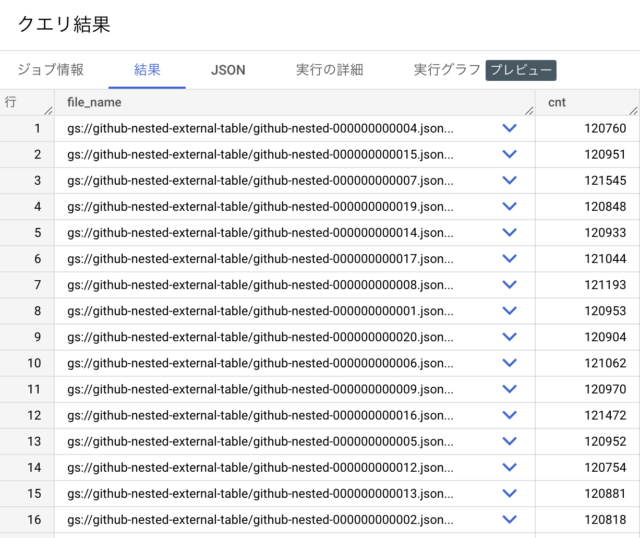Expand file_name cell ending 000000000012.json
640x538 pixels.
coord(509,467)
